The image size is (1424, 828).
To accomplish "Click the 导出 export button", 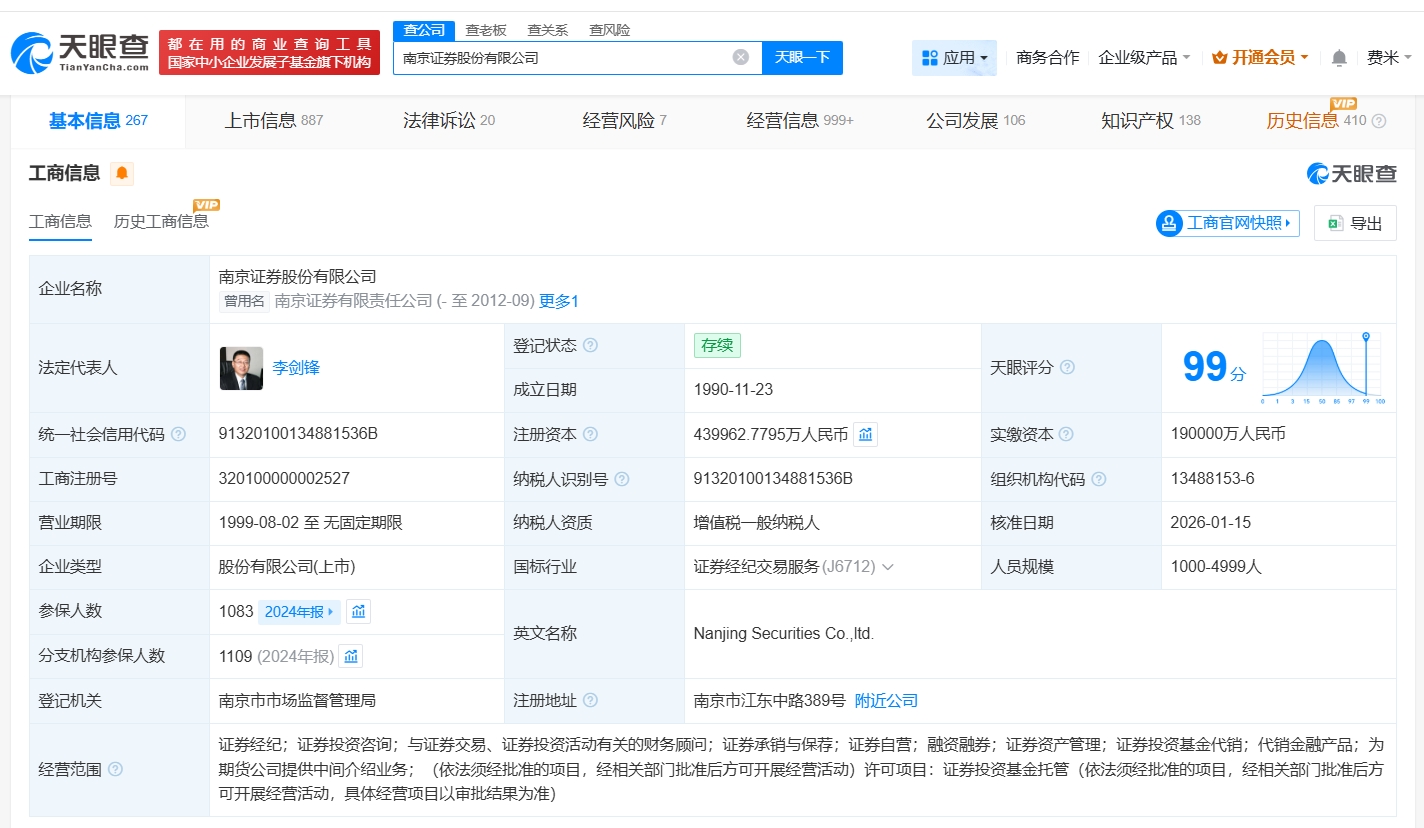I will (x=1355, y=223).
